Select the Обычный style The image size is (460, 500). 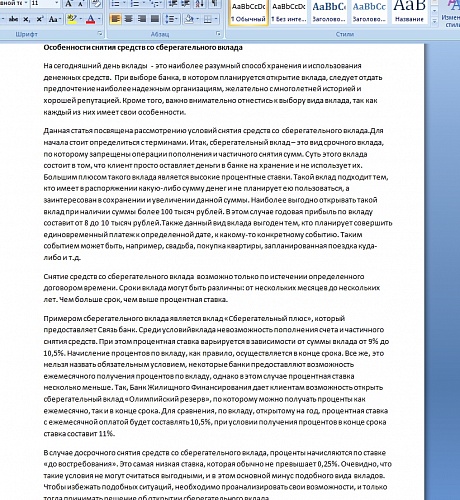249,12
